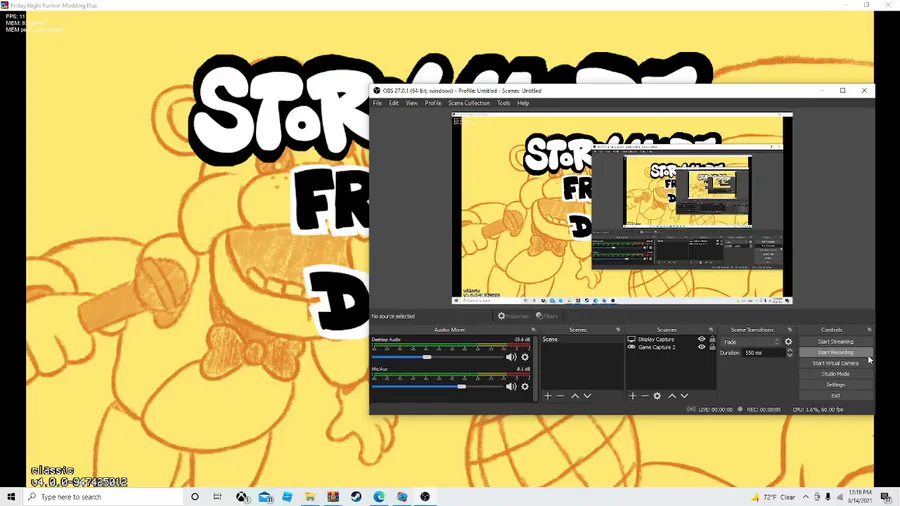Click Start Streaming button
Image resolution: width=900 pixels, height=506 pixels.
pos(836,341)
